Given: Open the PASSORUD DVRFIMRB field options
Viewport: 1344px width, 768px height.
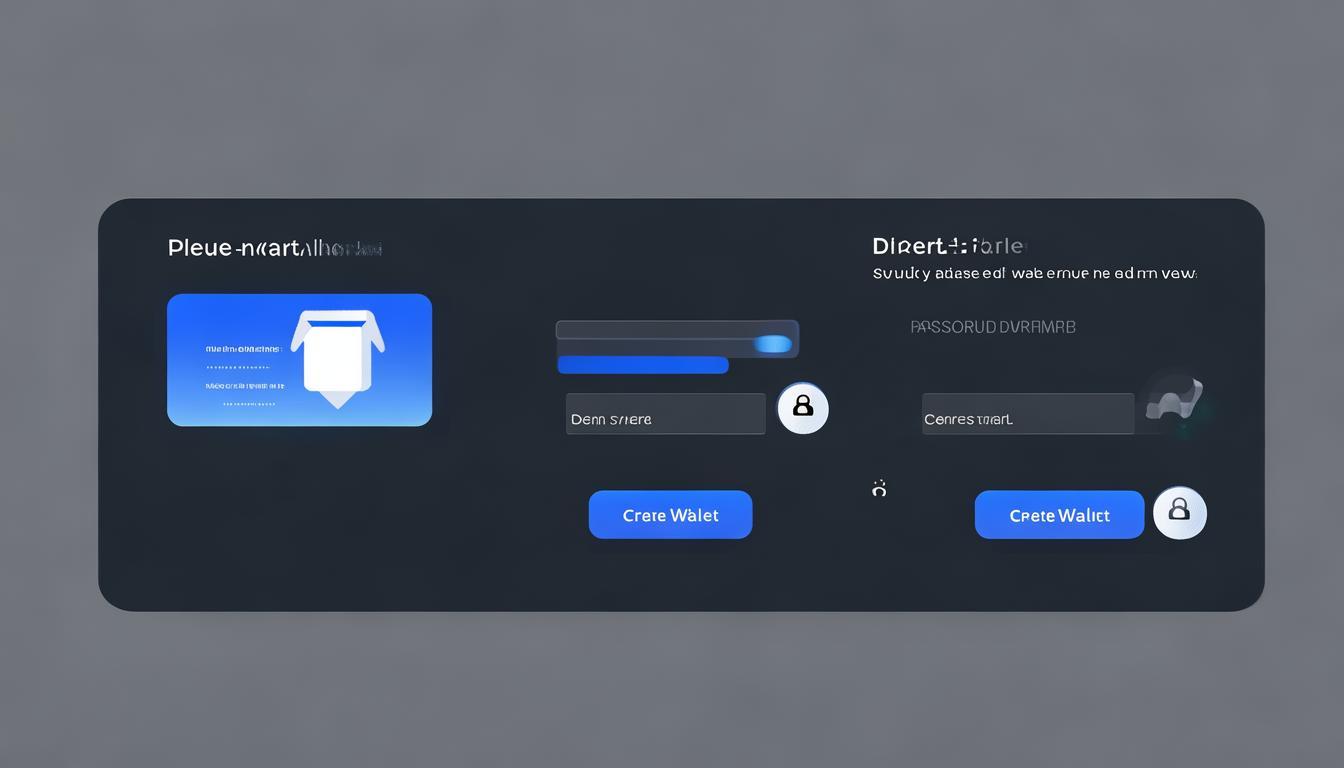Looking at the screenshot, I should 994,326.
